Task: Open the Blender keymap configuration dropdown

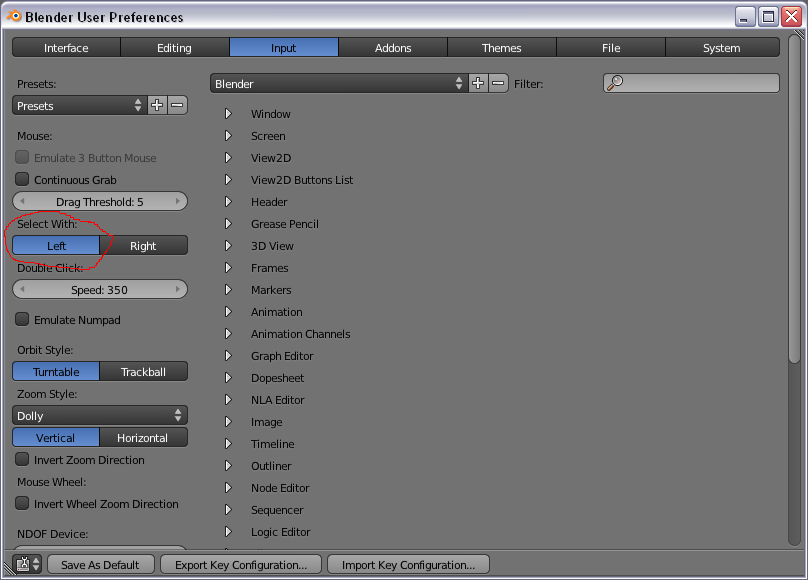Action: pos(339,83)
